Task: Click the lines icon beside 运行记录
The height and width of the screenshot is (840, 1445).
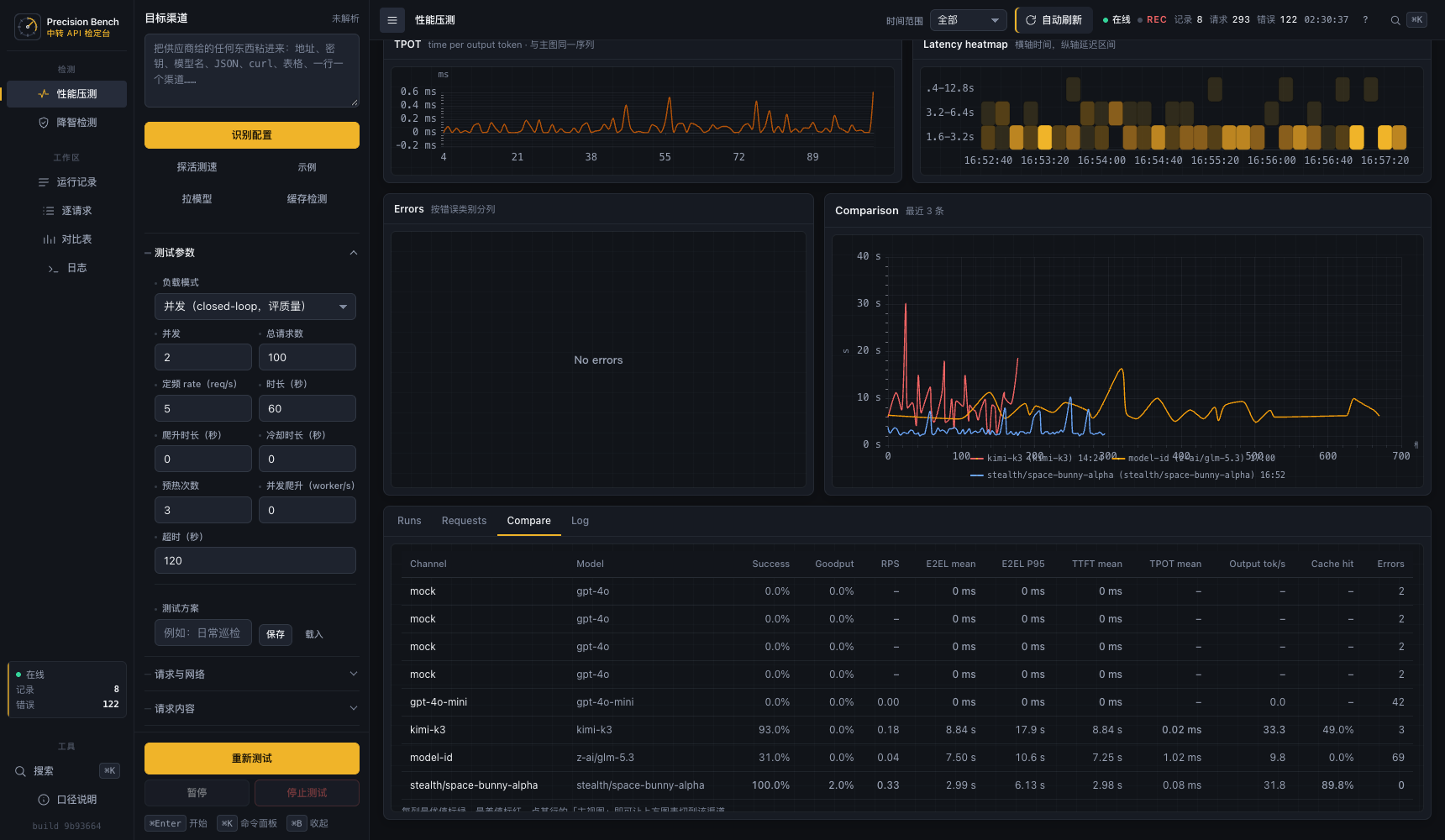Action: point(44,182)
